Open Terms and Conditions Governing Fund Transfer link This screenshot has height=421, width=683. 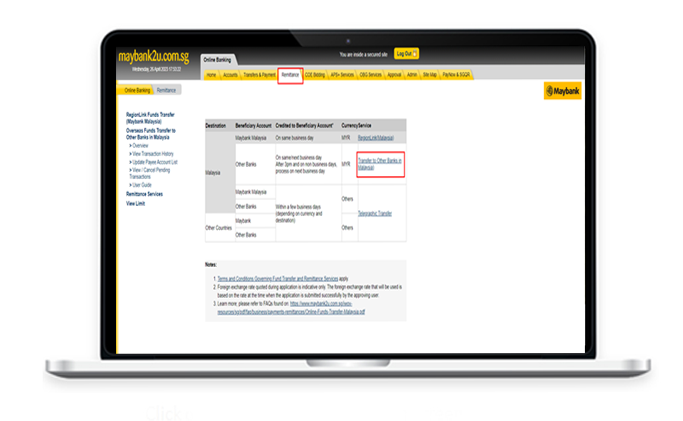coord(277,279)
